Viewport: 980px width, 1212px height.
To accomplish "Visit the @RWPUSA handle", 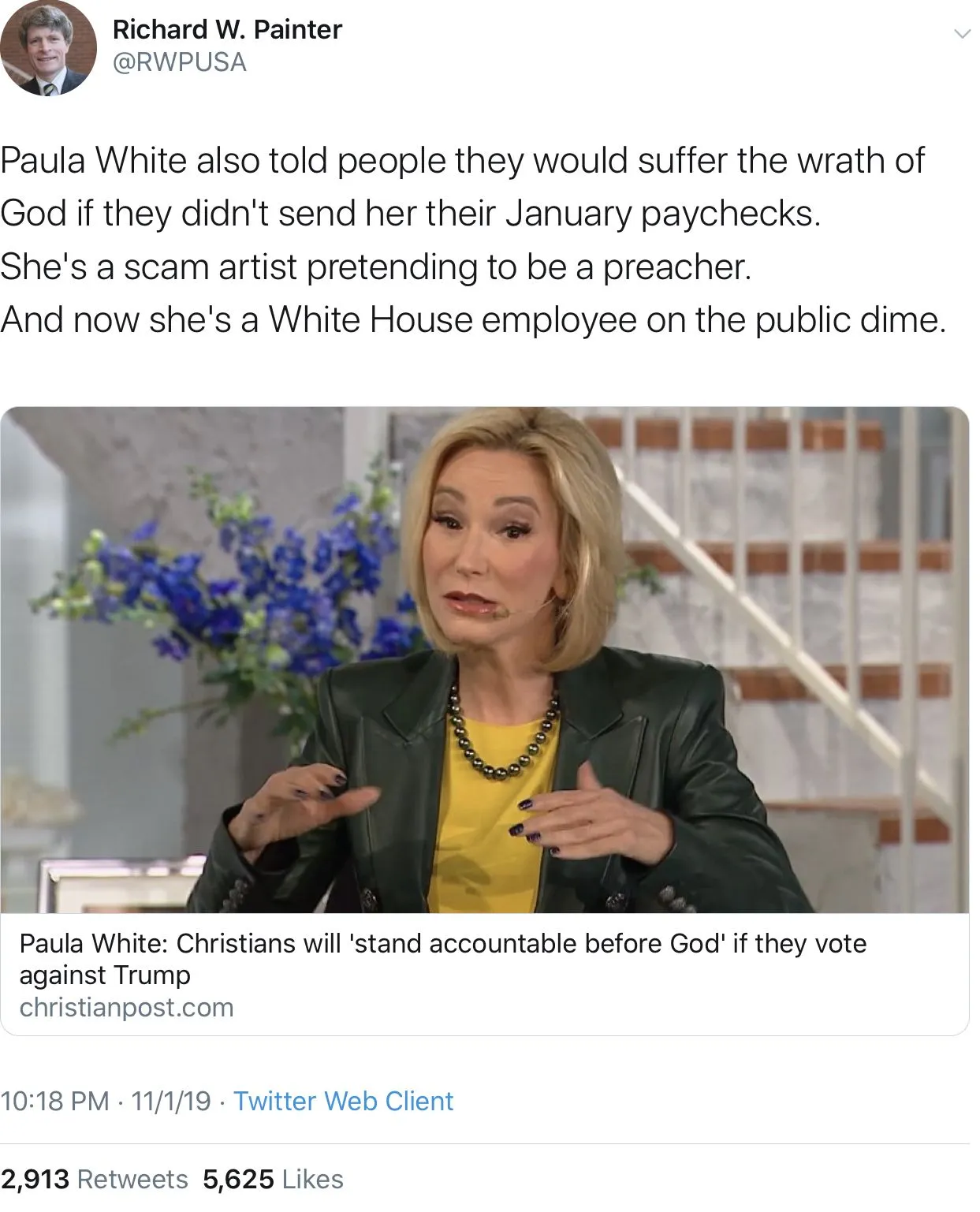I will 180,62.
